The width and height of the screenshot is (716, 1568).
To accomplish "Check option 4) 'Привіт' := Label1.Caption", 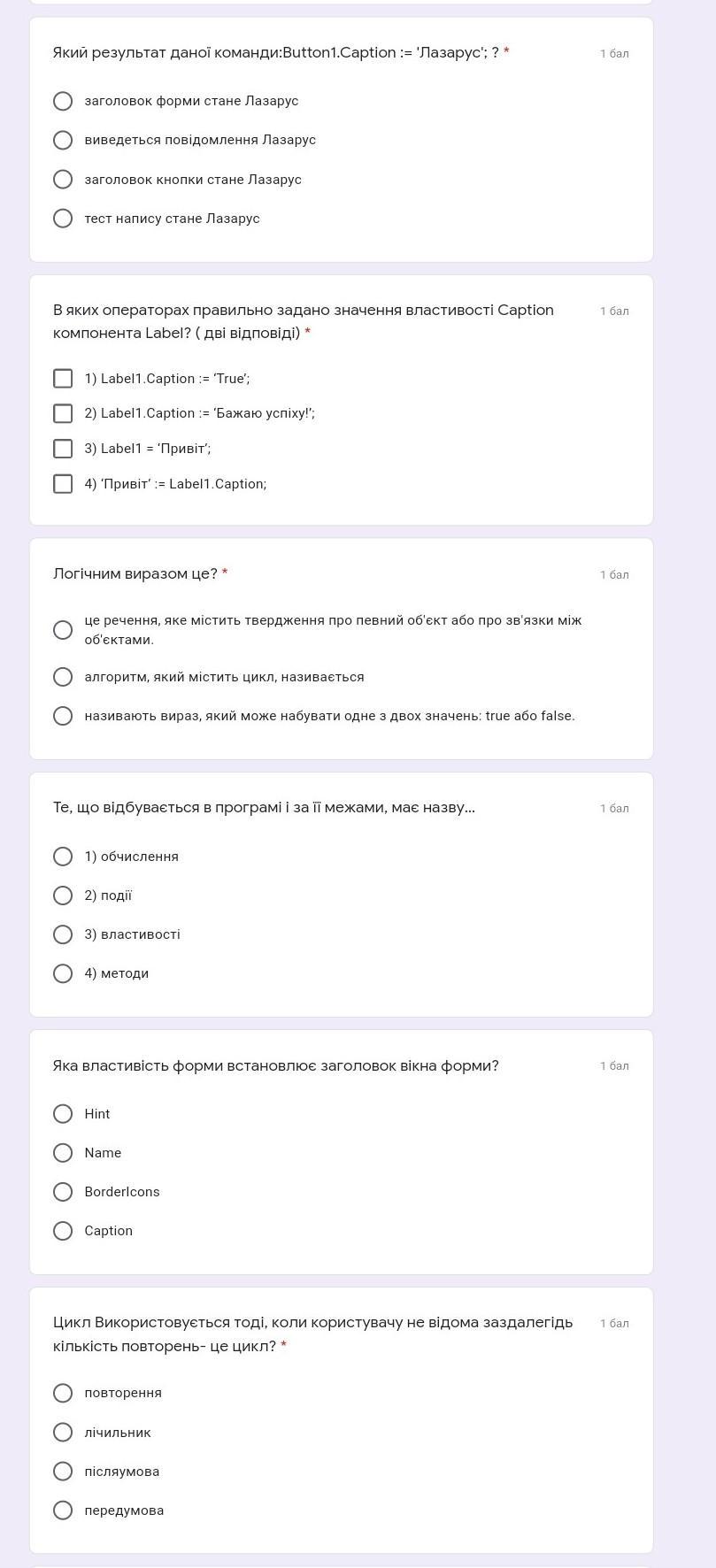I will pos(63,484).
